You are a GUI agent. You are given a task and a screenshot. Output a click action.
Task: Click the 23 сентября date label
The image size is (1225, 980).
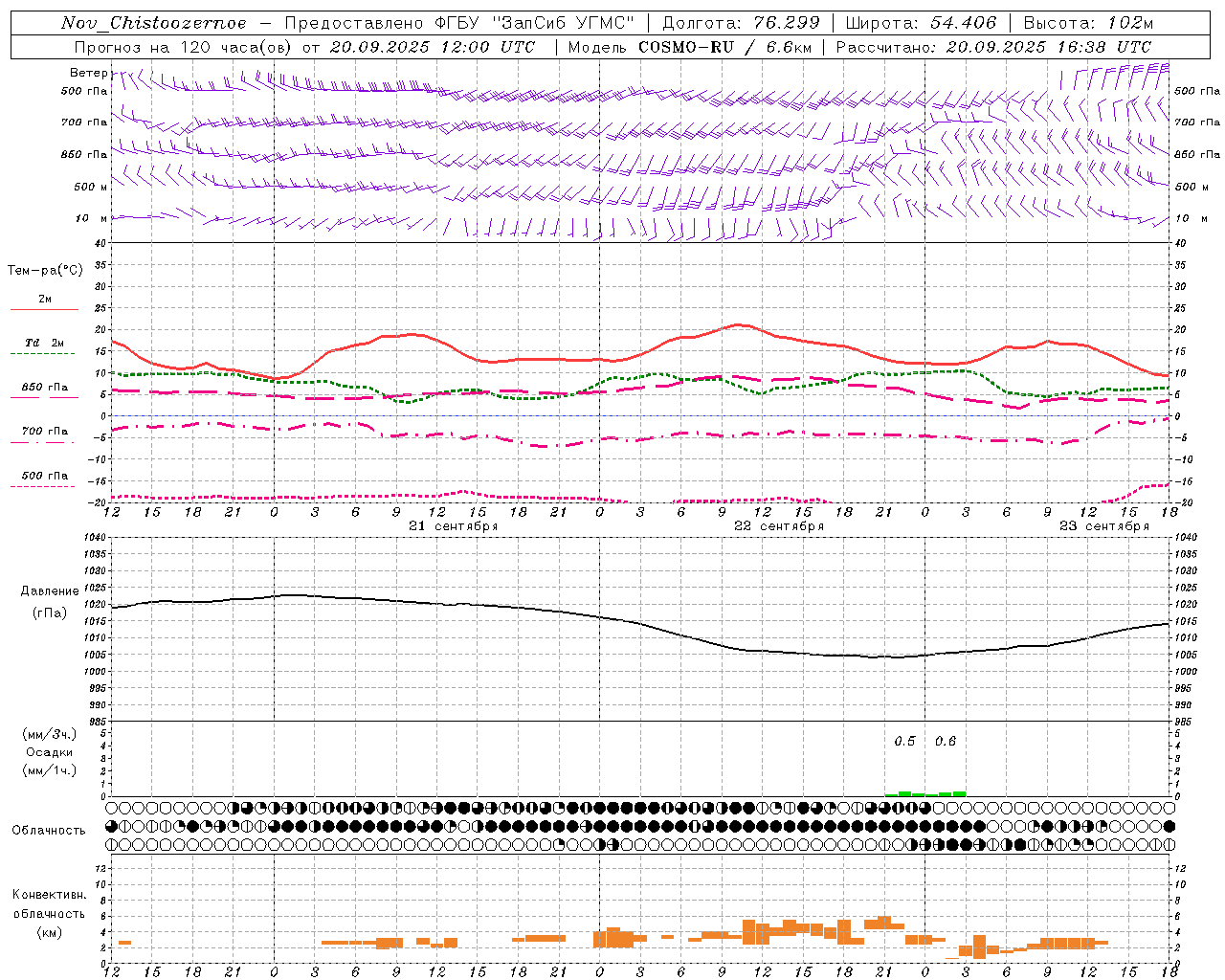1104,526
